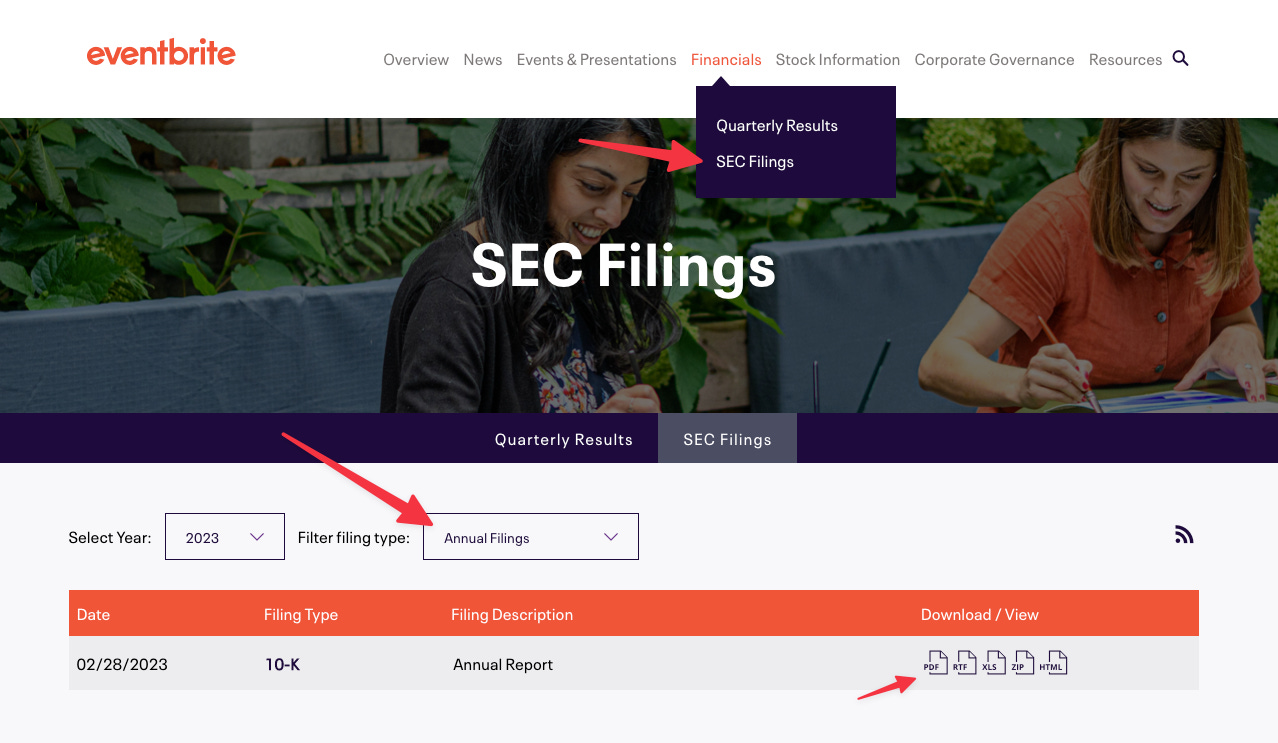Open the Corporate Governance page

tap(994, 59)
